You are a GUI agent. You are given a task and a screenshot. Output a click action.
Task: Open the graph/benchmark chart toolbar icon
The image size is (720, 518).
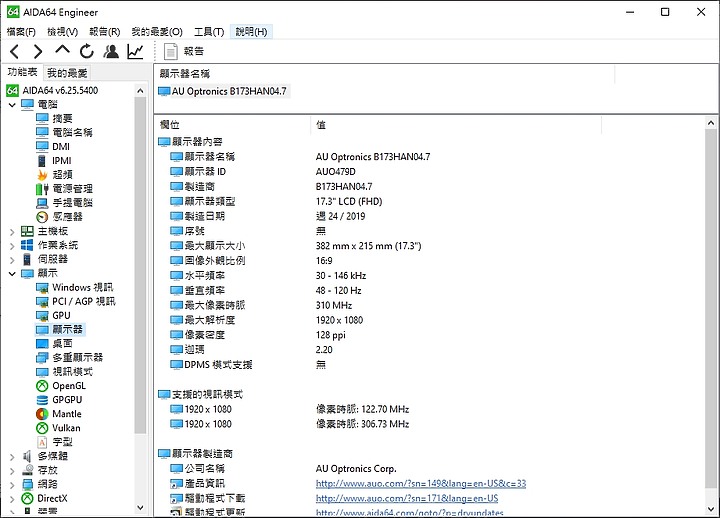135,51
